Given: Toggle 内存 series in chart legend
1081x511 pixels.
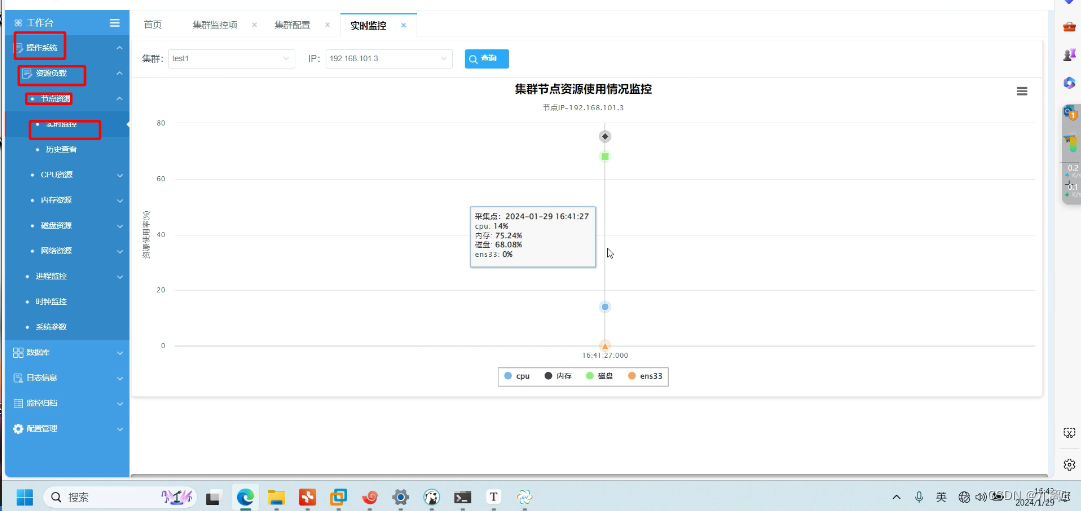Looking at the screenshot, I should pyautogui.click(x=558, y=376).
